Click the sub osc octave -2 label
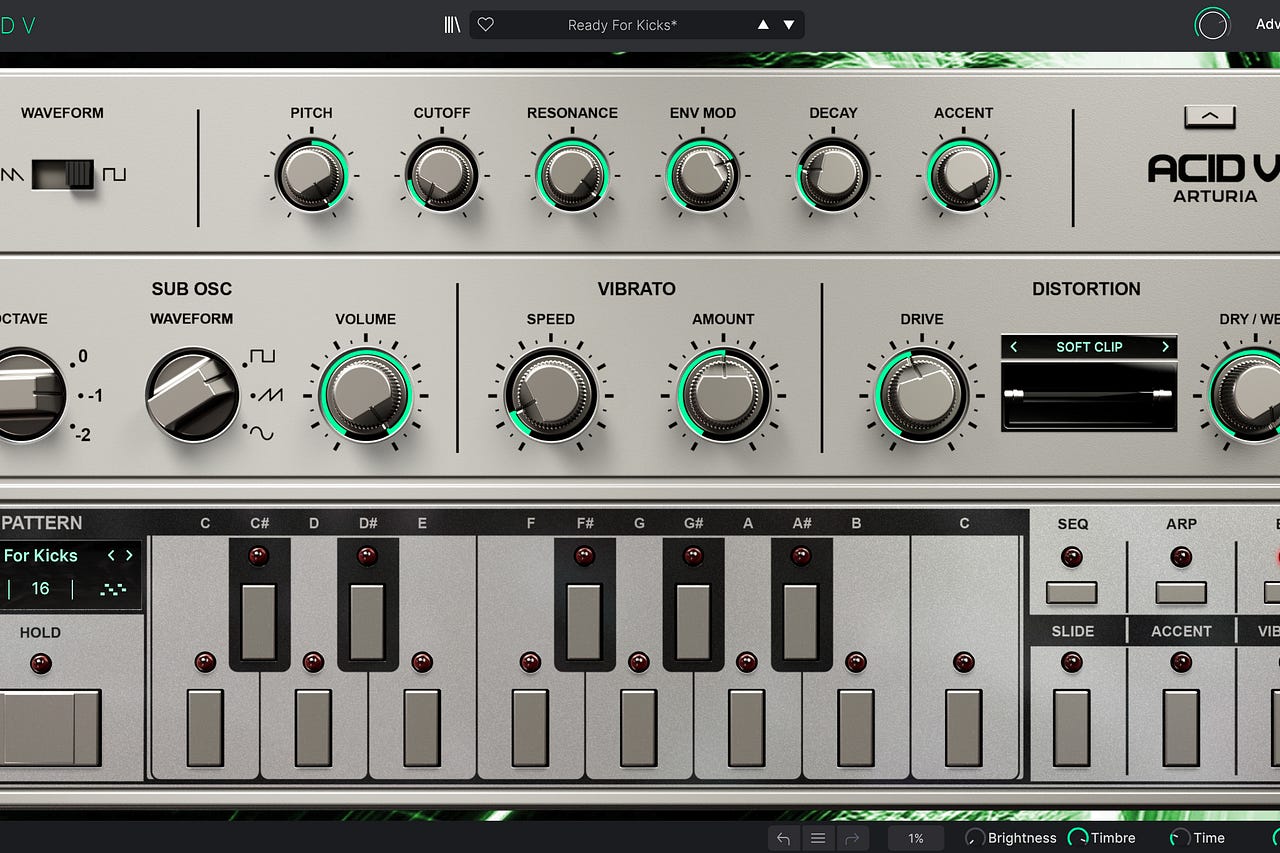This screenshot has width=1280, height=853. (x=82, y=434)
